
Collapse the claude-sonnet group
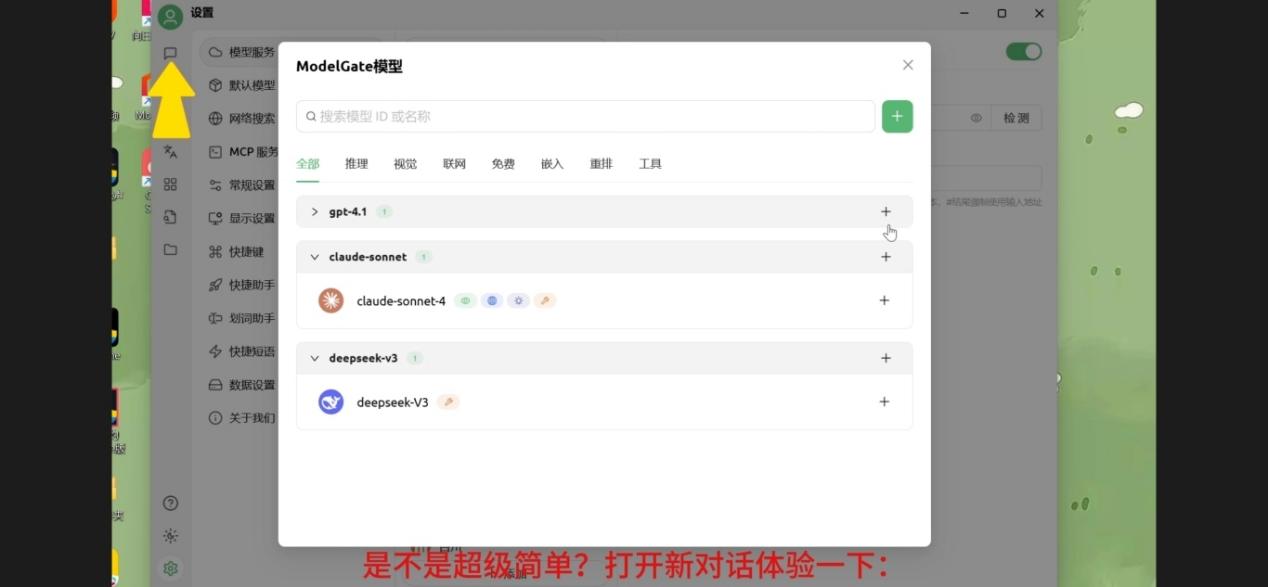(314, 257)
